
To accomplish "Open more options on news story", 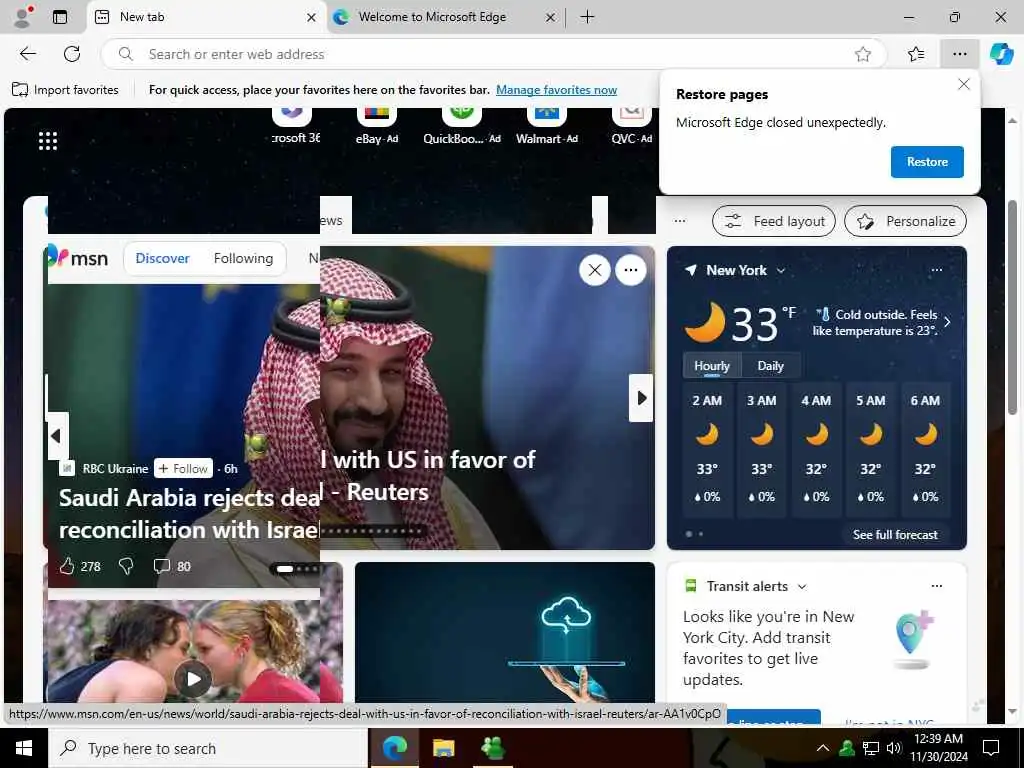I will click(x=630, y=270).
